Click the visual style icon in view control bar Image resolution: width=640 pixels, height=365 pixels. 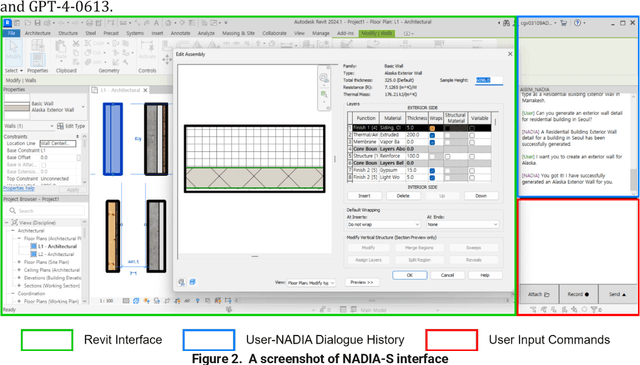136,301
